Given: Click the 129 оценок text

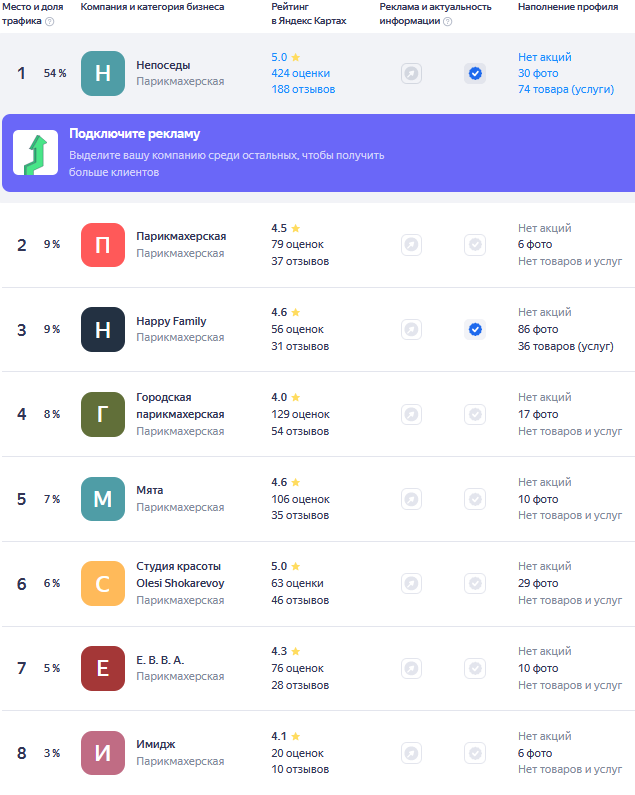Looking at the screenshot, I should pyautogui.click(x=300, y=414).
